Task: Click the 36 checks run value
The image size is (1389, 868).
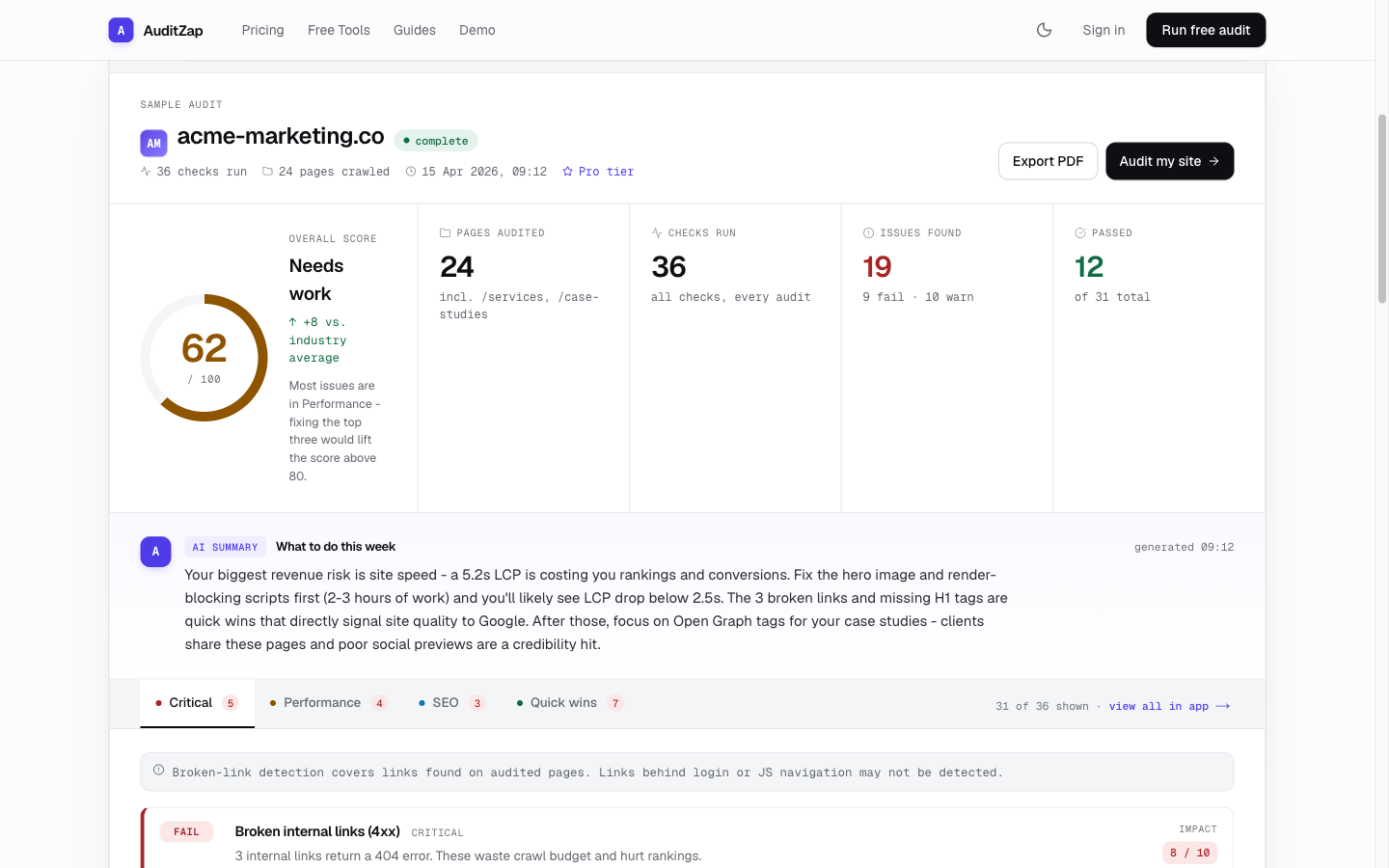Action: (668, 267)
